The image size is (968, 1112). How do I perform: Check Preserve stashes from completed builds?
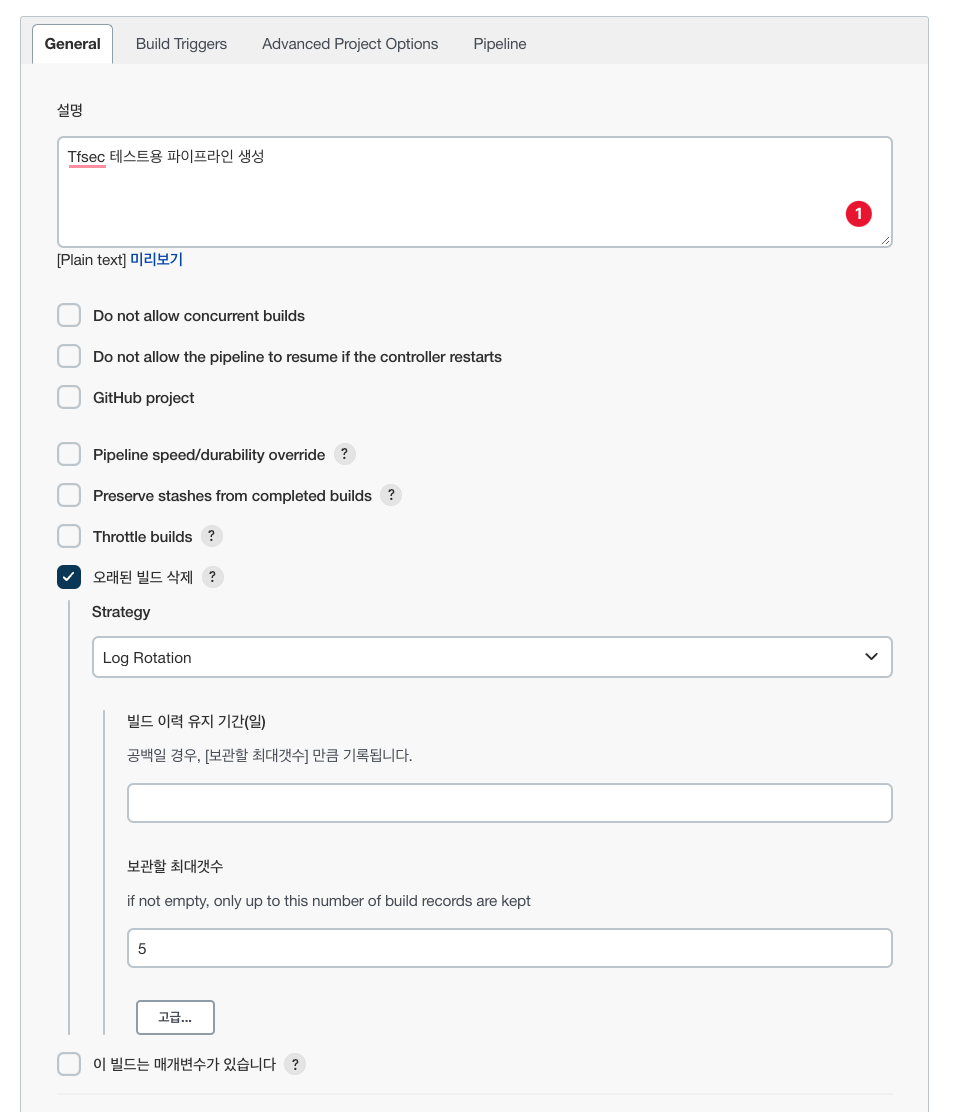69,496
